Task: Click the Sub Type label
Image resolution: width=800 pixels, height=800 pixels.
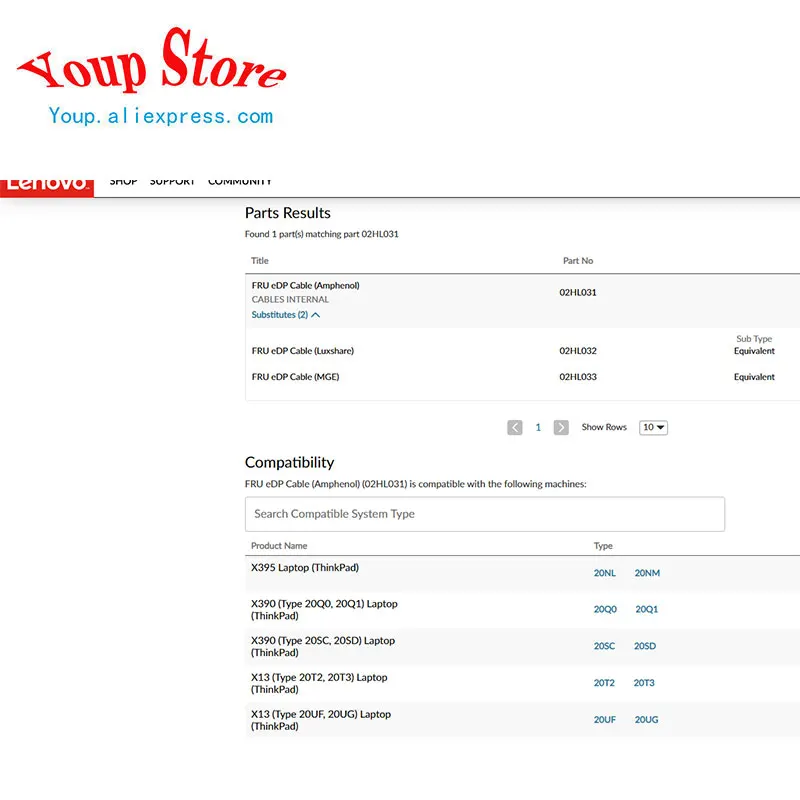Action: click(x=754, y=339)
